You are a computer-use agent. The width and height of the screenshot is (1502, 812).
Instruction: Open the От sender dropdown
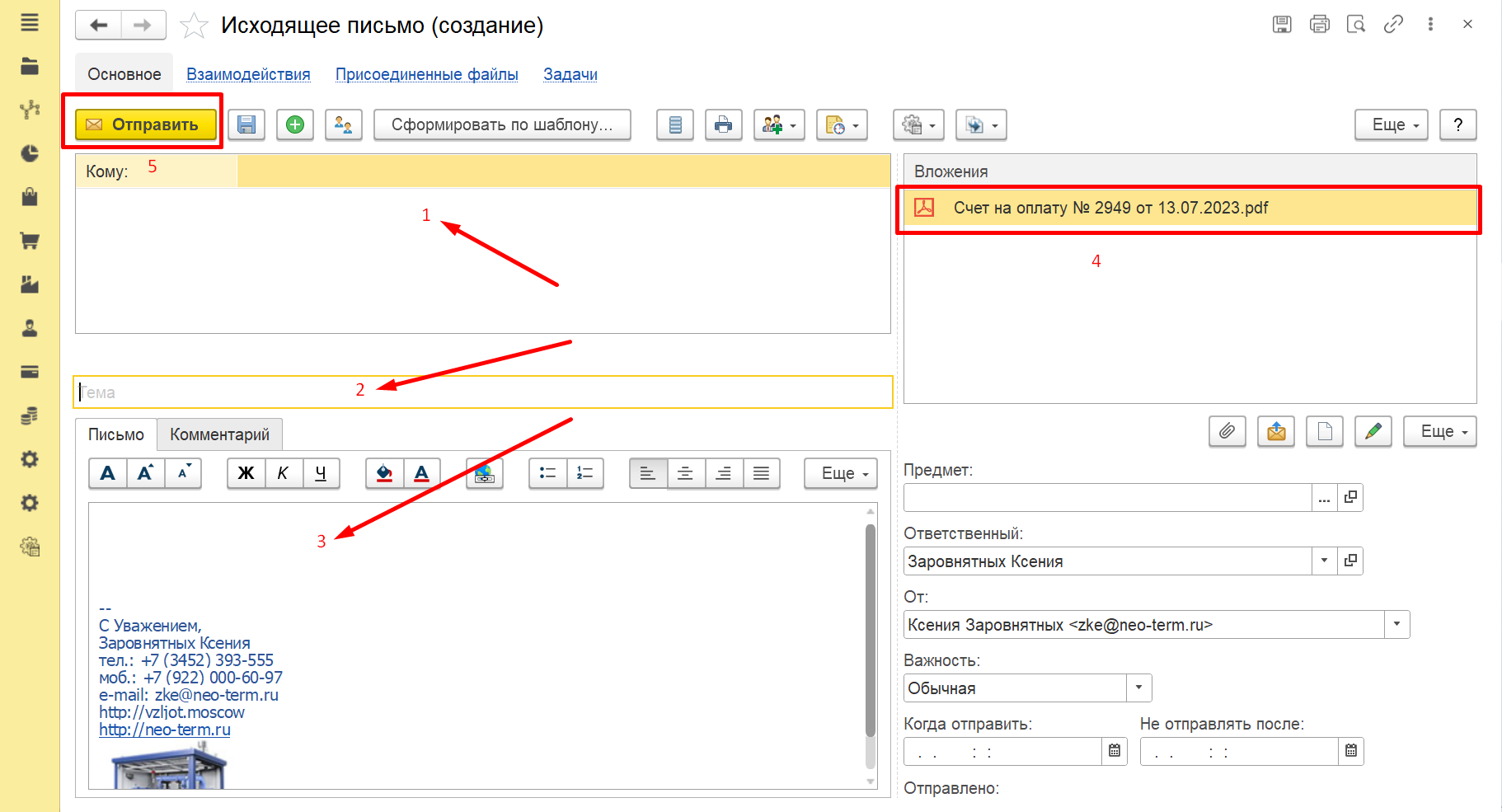coord(1396,624)
